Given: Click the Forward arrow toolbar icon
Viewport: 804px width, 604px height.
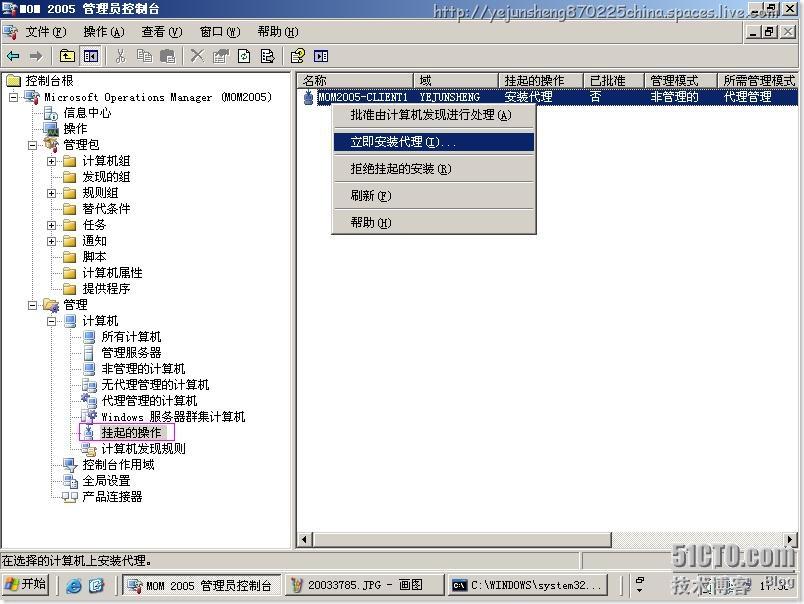Looking at the screenshot, I should click(x=35, y=56).
